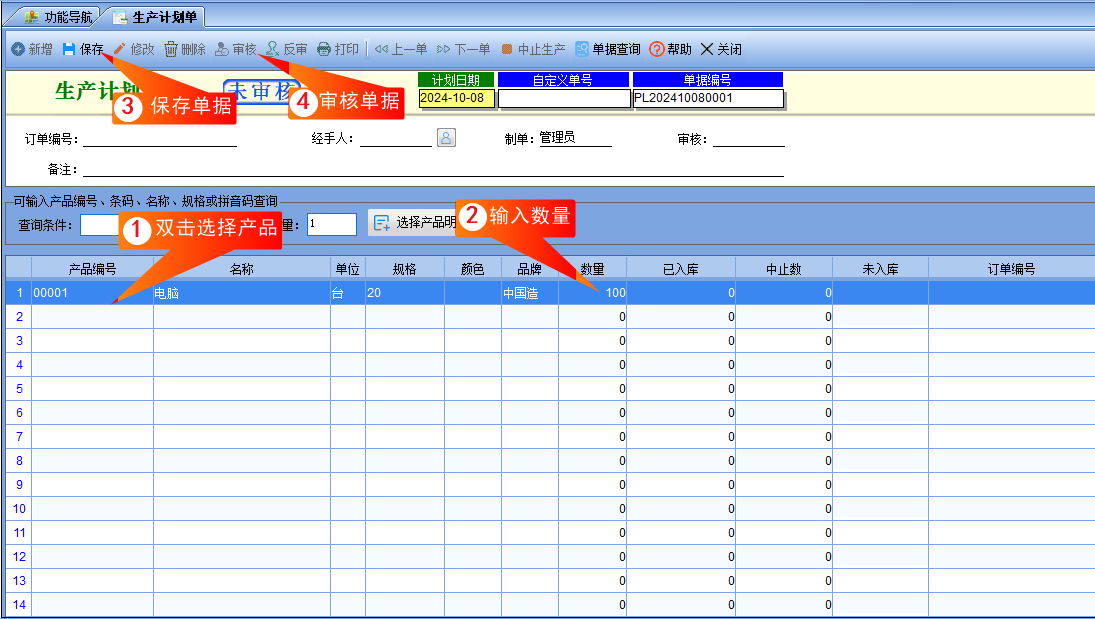The height and width of the screenshot is (619, 1095).
Task: Switch to the 功能导航 tab
Action: point(59,17)
